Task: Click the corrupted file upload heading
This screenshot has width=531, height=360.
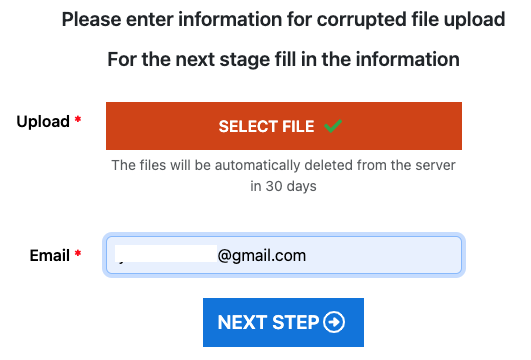Action: [x=283, y=19]
